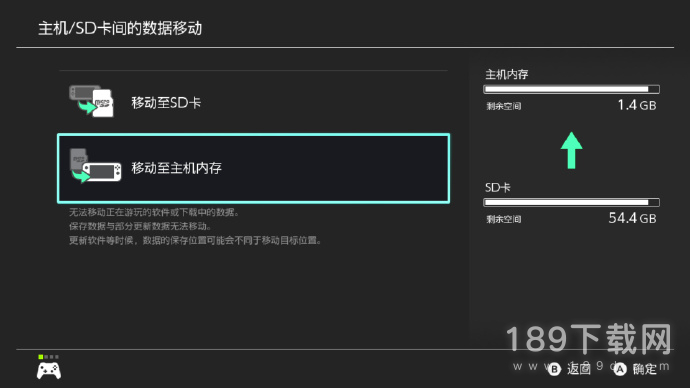Click the SD卡 storage bar
This screenshot has width=690, height=388.
[x=571, y=202]
